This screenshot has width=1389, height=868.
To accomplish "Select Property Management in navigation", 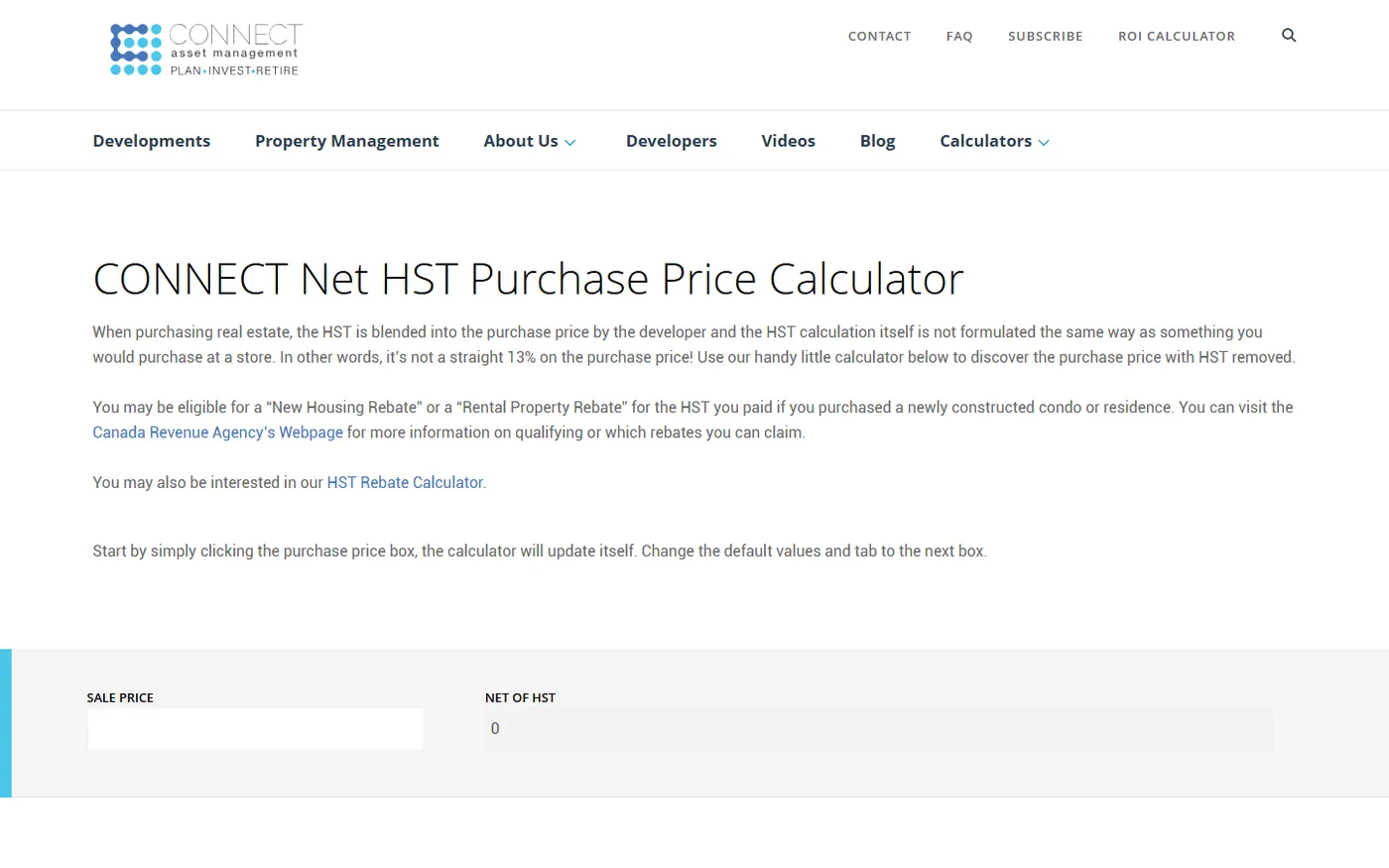I will [347, 141].
